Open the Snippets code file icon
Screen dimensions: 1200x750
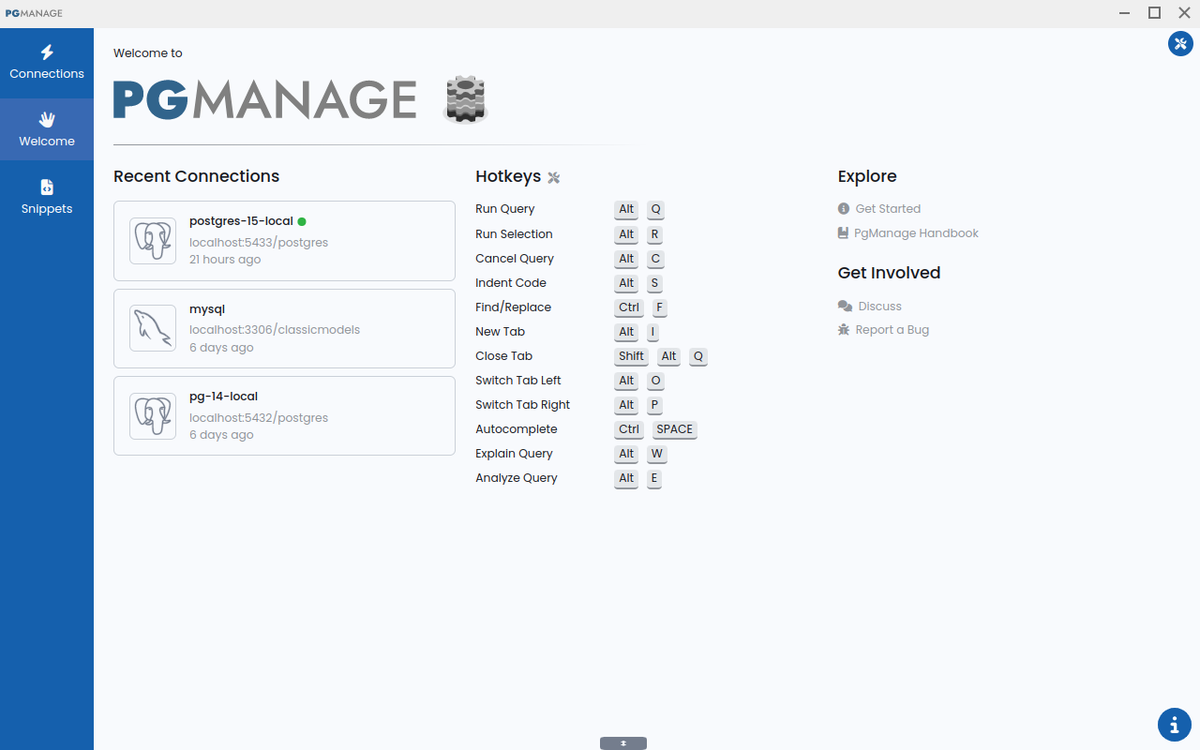[x=47, y=187]
